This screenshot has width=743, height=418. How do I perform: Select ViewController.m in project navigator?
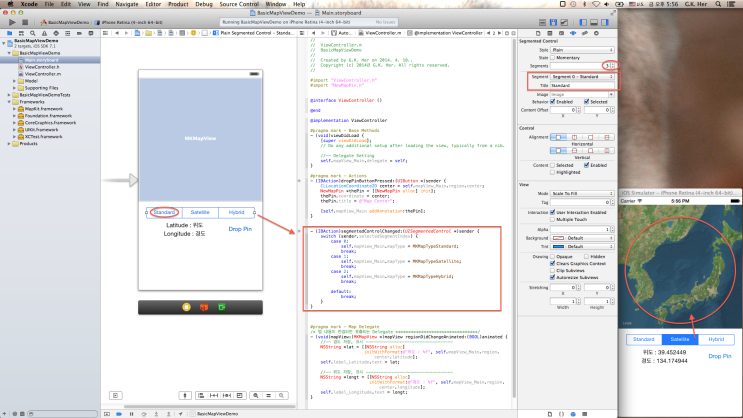pos(41,74)
